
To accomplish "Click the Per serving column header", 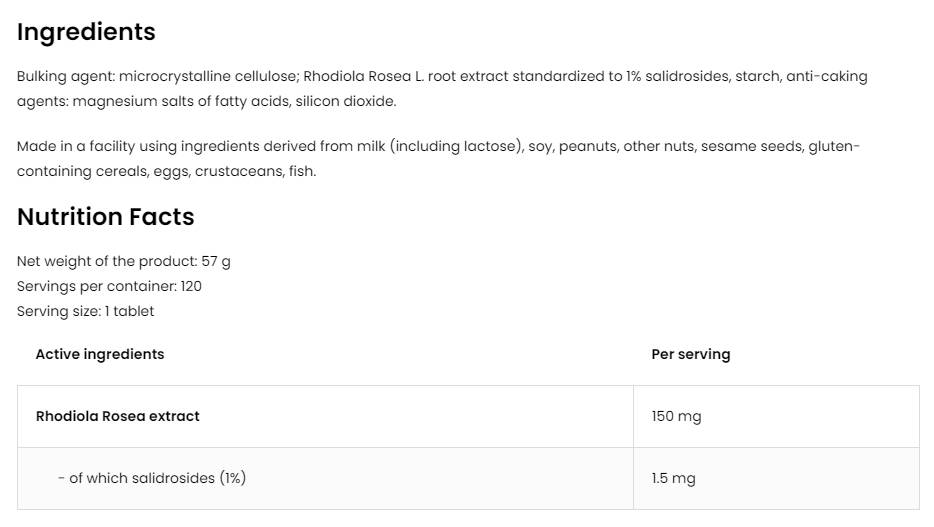I will coord(690,354).
